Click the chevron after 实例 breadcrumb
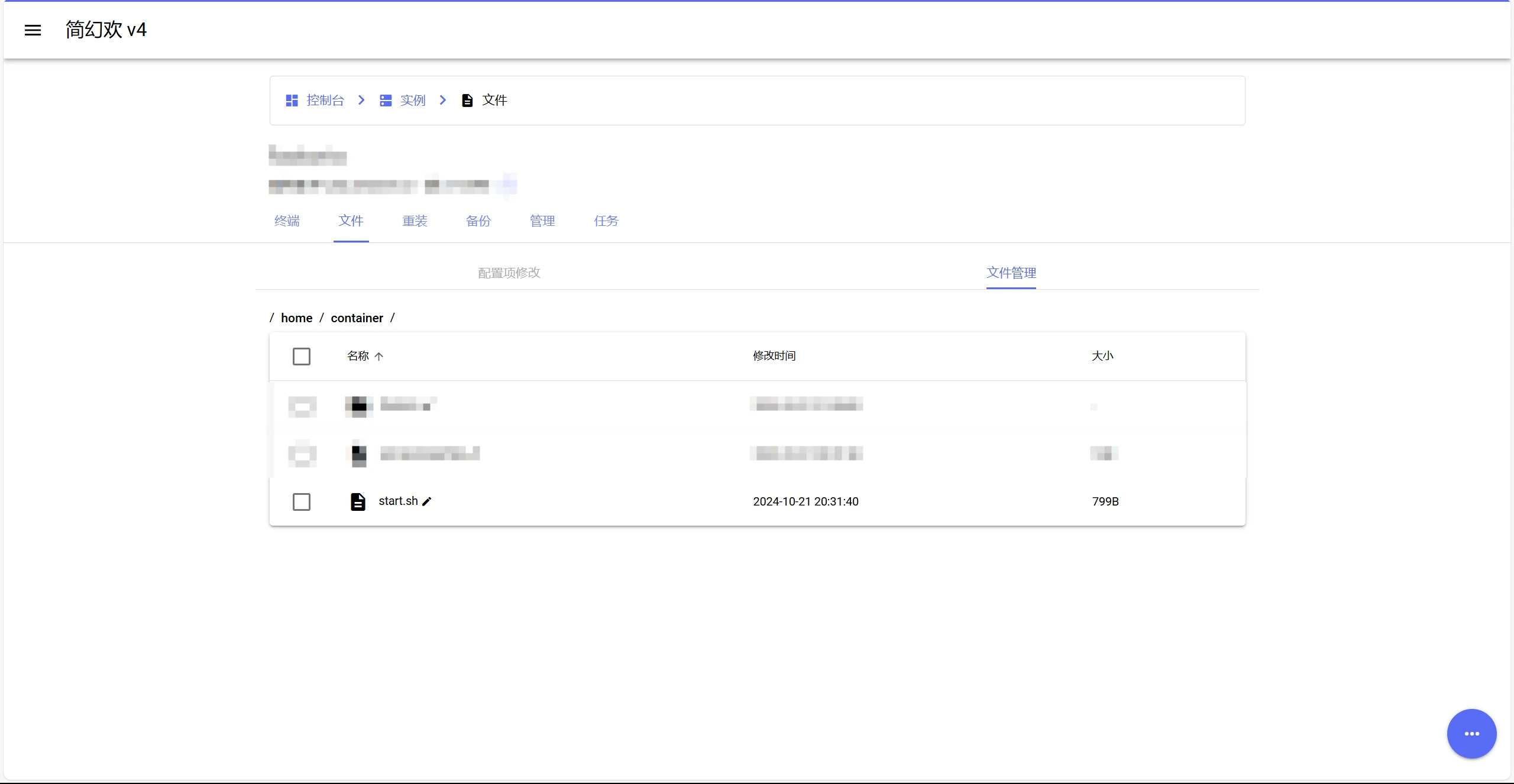Image resolution: width=1514 pixels, height=784 pixels. click(x=443, y=101)
